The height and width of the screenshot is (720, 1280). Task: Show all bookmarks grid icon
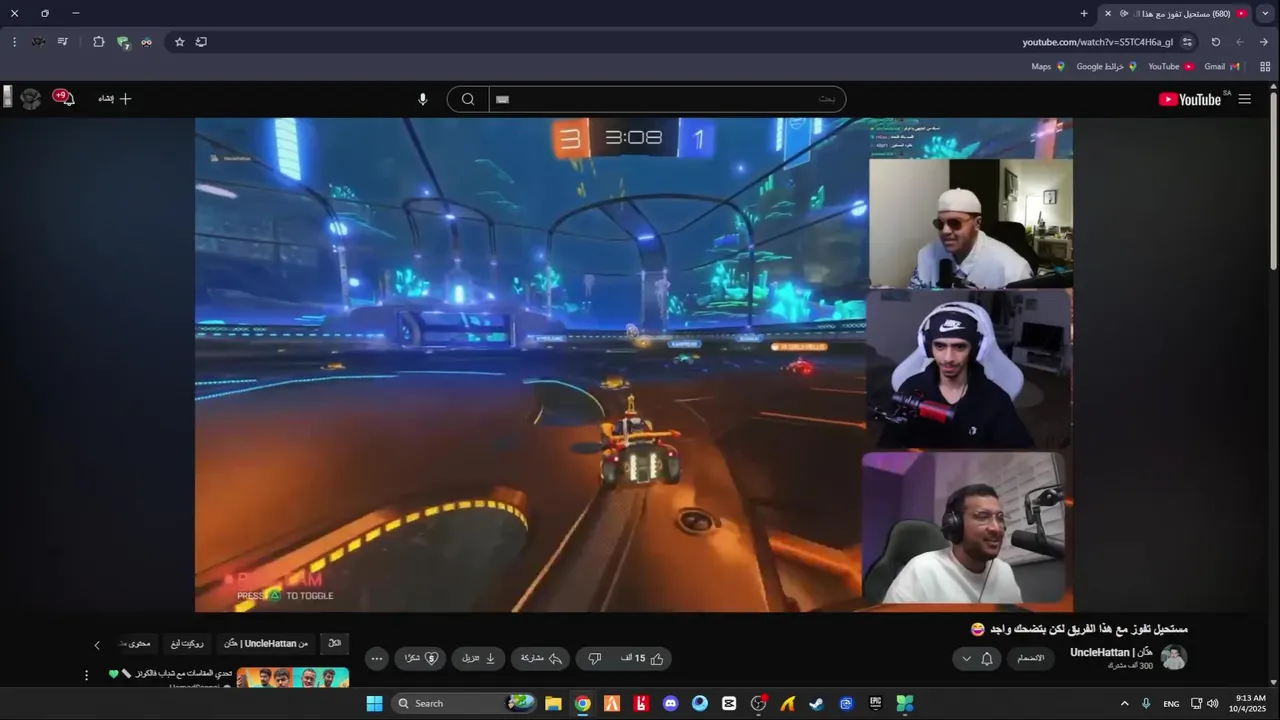pos(1265,67)
